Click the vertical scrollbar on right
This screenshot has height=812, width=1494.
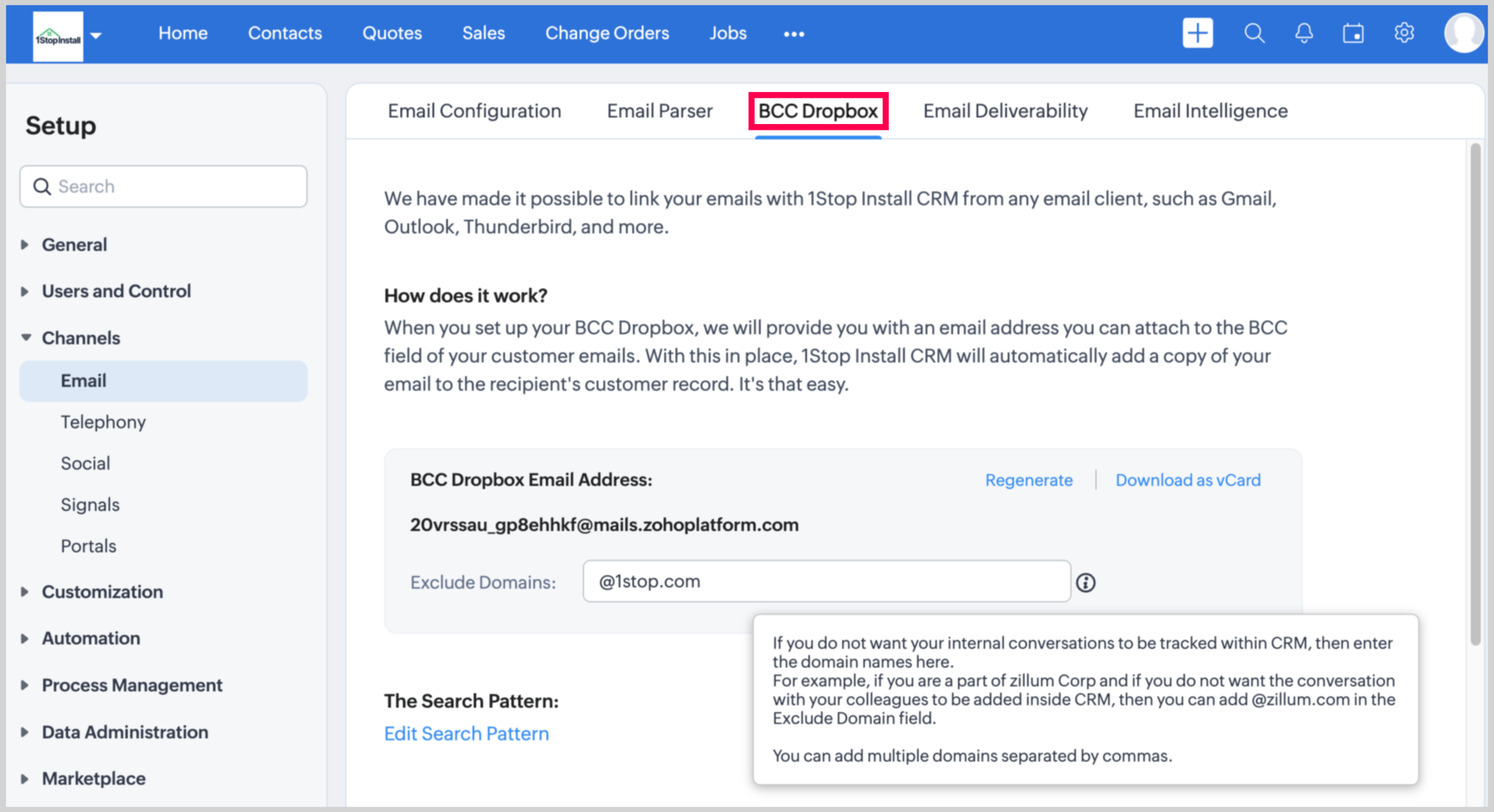click(x=1475, y=393)
